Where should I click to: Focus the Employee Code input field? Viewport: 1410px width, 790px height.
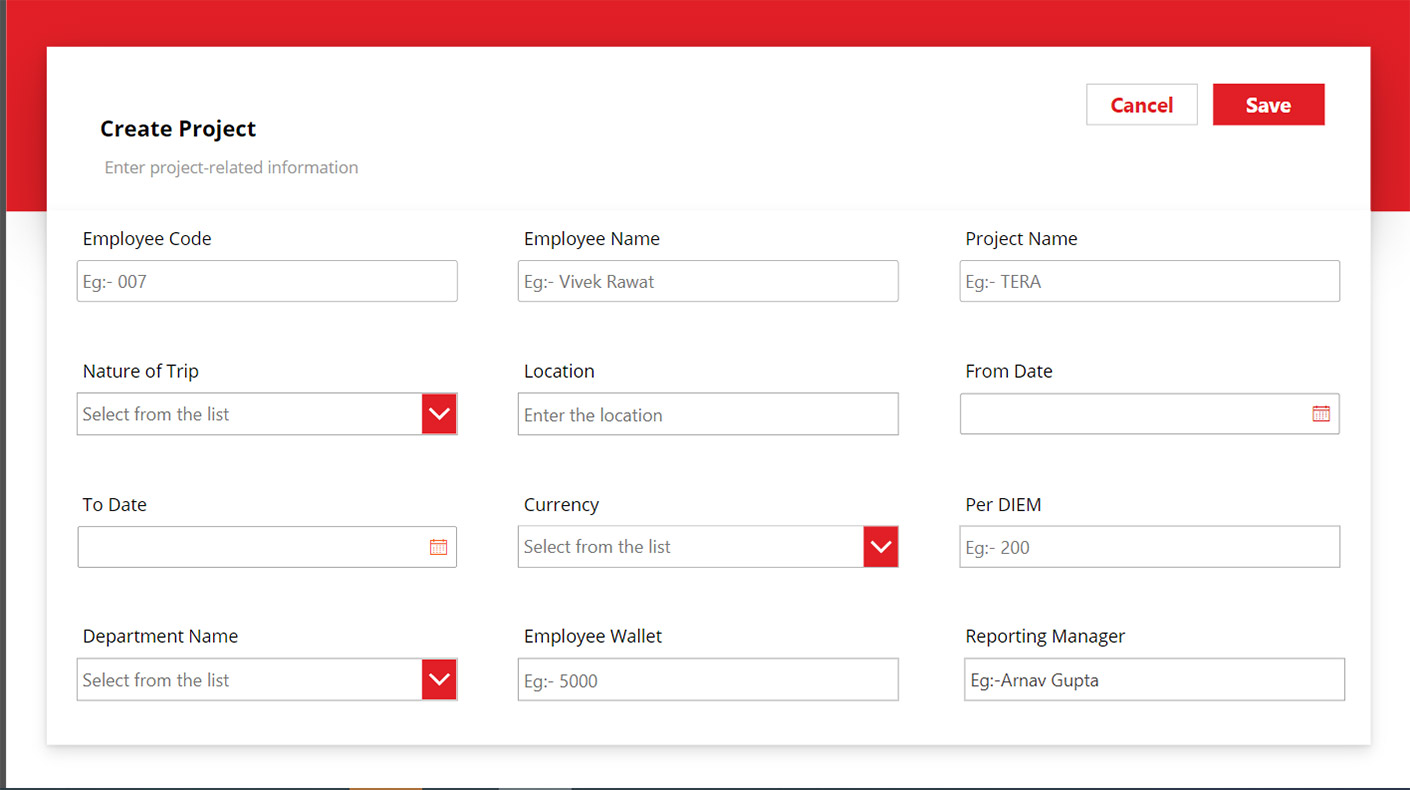(267, 281)
